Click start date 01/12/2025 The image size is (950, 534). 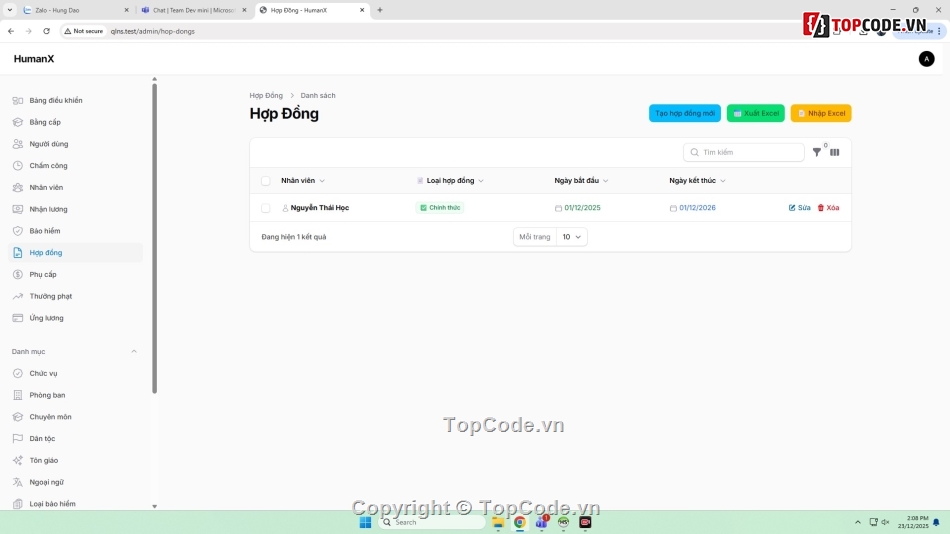(x=582, y=208)
